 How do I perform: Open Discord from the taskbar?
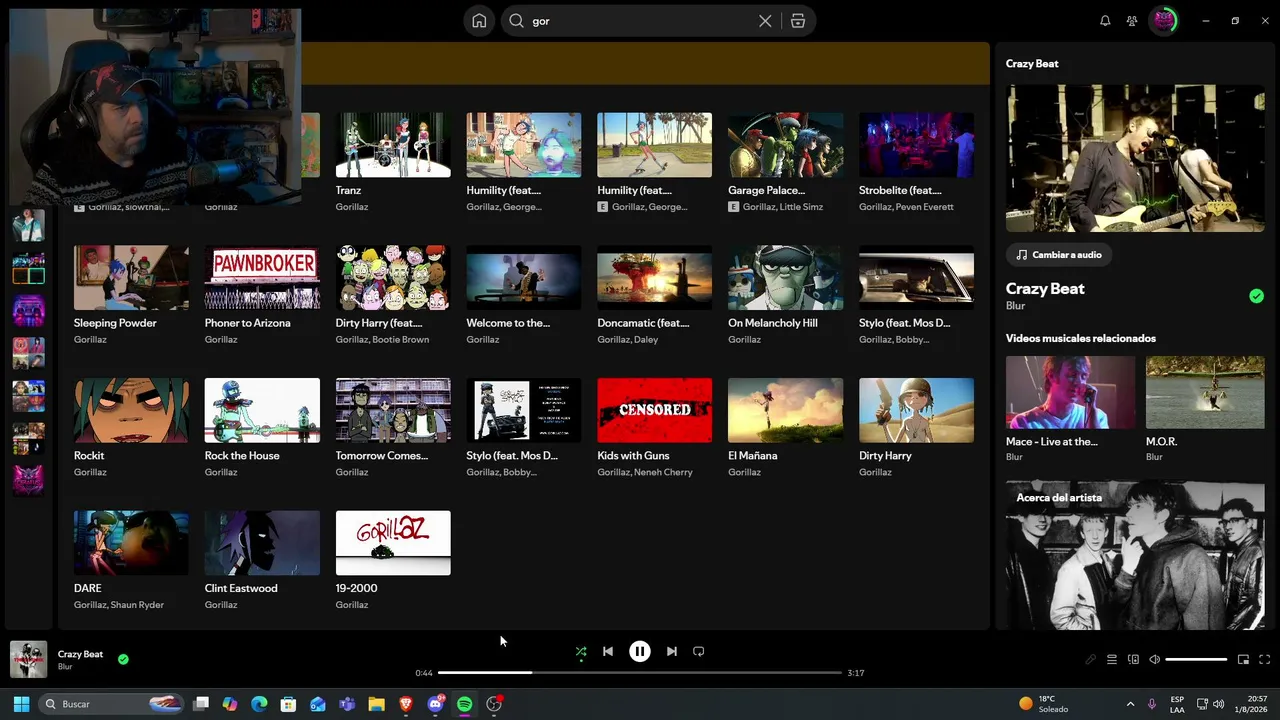(x=435, y=704)
